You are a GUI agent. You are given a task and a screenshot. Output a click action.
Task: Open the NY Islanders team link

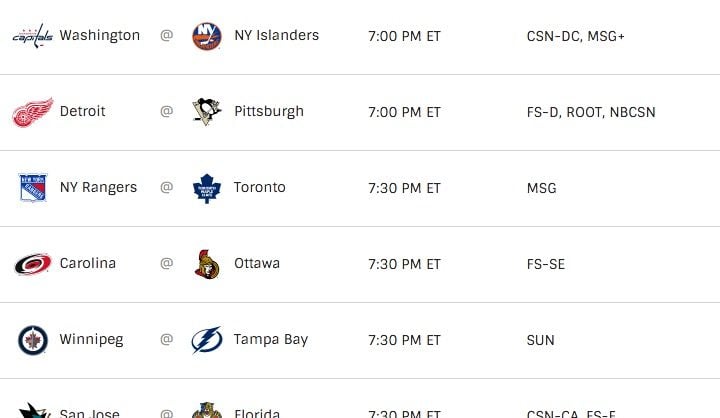click(x=276, y=35)
